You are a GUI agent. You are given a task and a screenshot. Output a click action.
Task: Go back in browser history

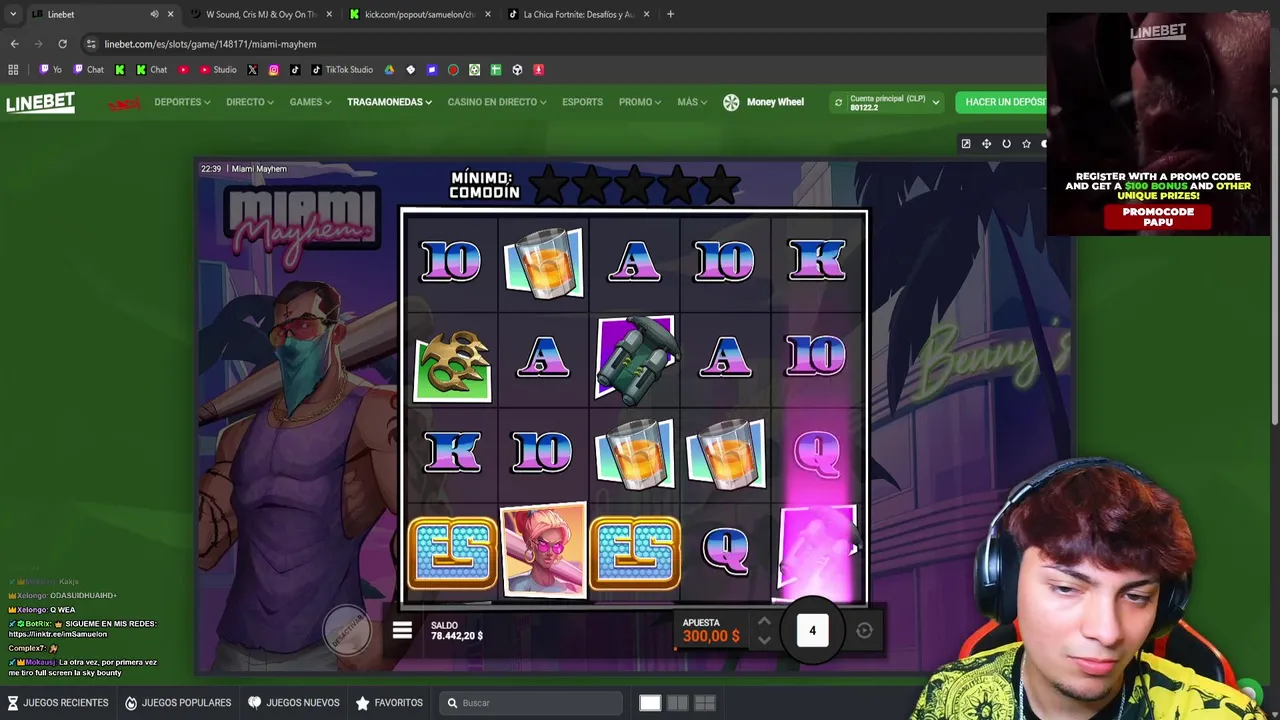pyautogui.click(x=14, y=44)
